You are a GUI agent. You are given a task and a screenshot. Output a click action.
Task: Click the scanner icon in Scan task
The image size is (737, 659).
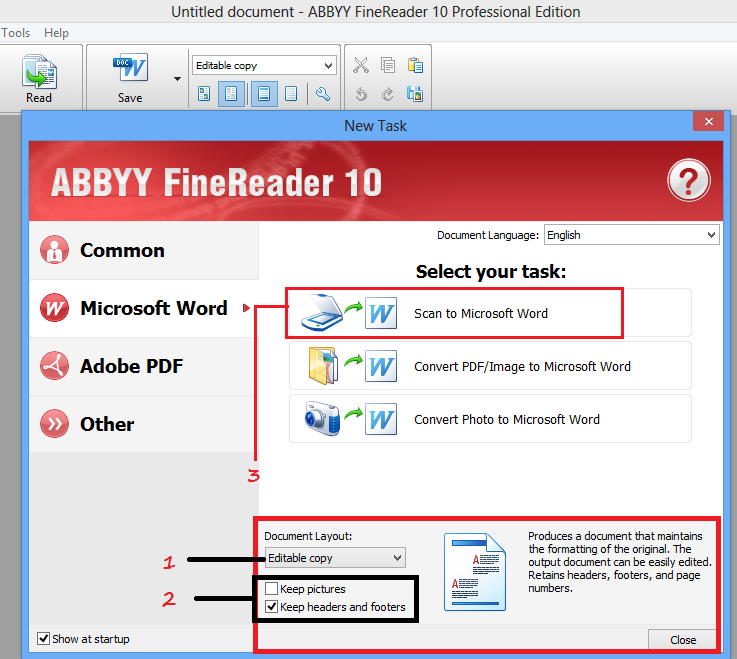point(322,312)
